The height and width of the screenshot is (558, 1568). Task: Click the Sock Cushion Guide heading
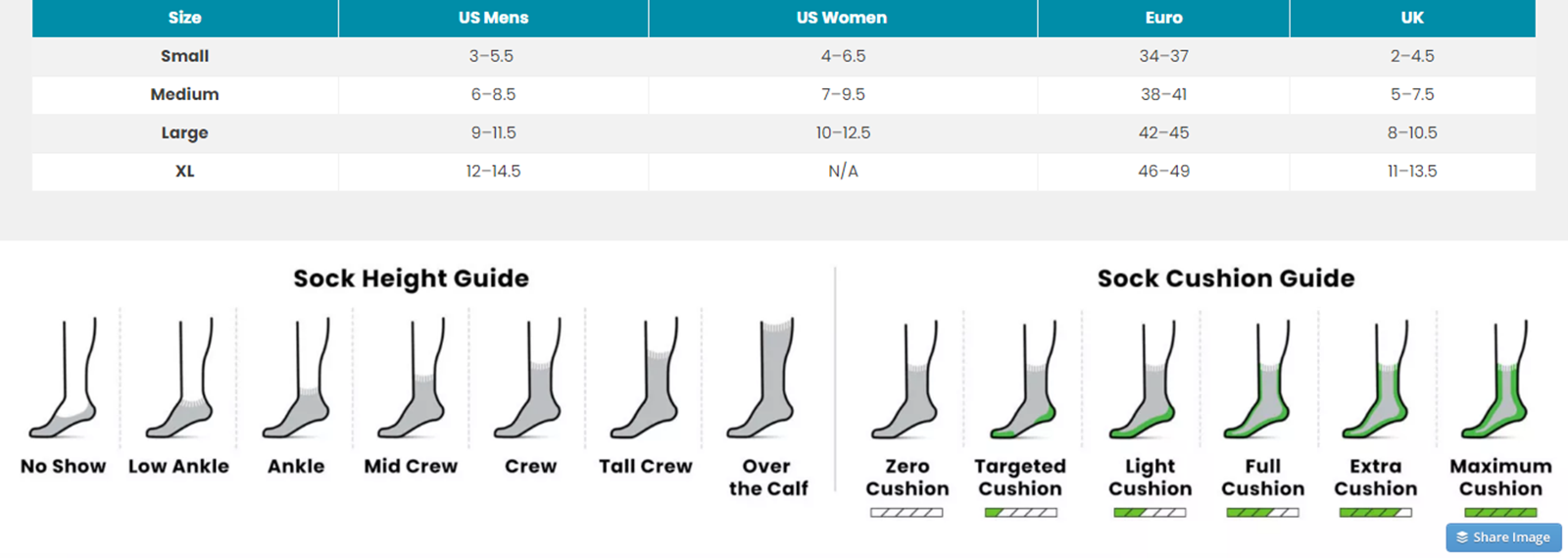click(x=1225, y=279)
